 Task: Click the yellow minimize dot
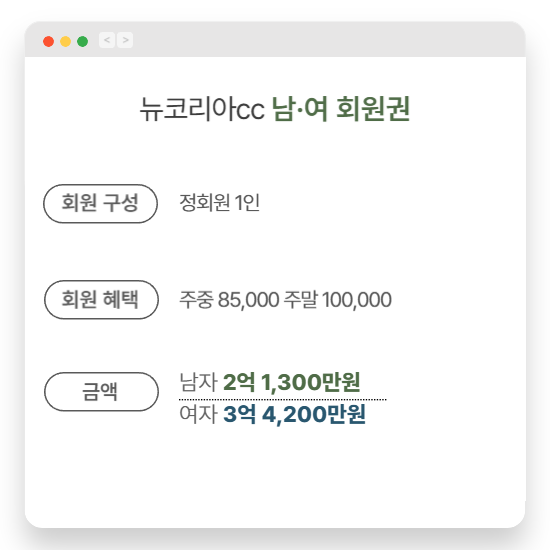(x=66, y=41)
